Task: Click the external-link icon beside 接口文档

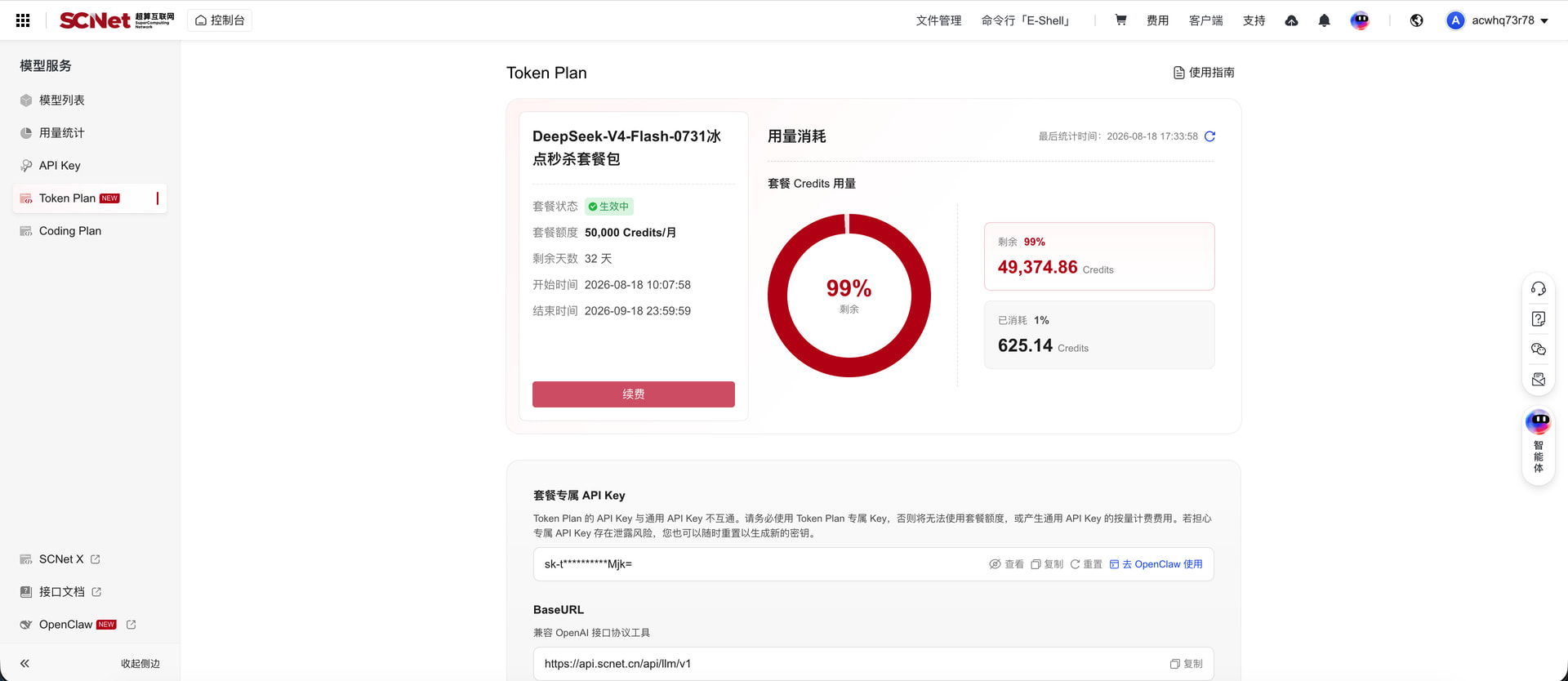Action: click(x=96, y=592)
